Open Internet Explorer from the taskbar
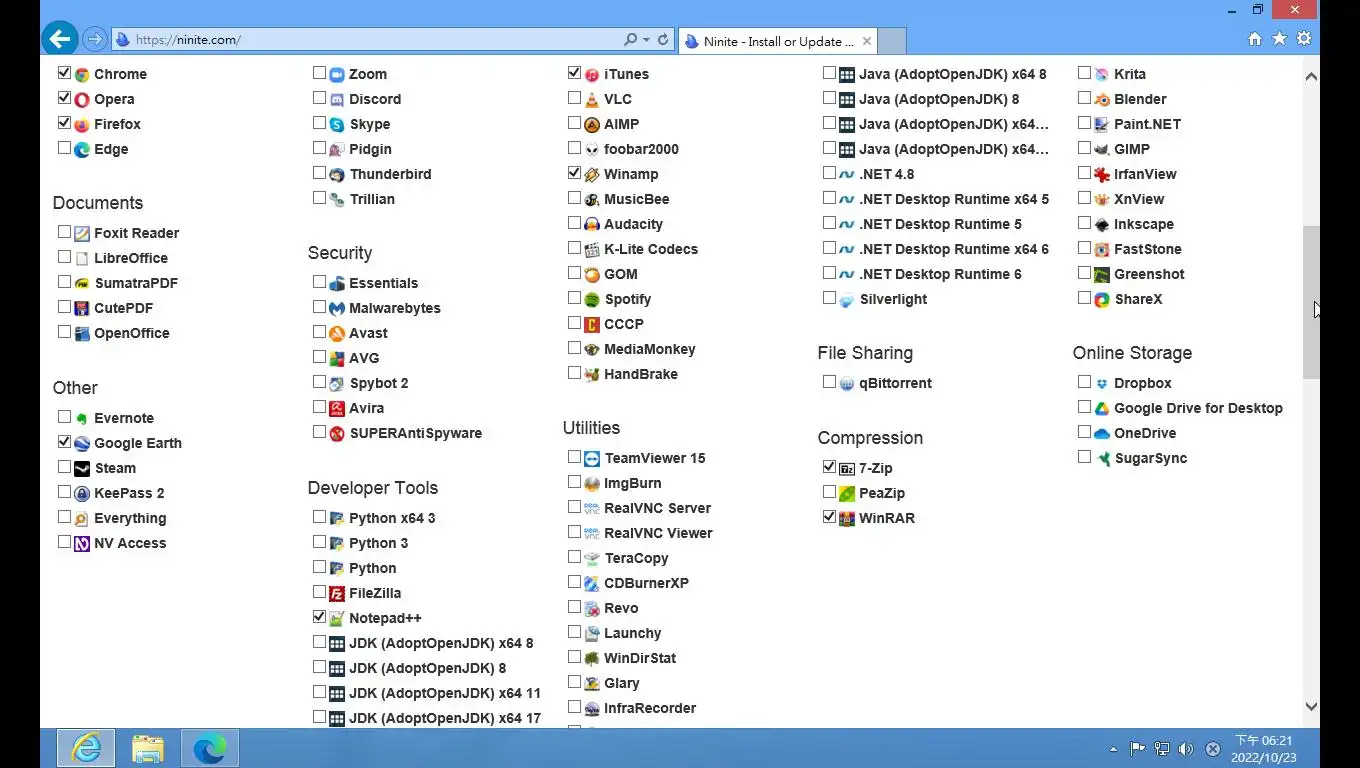 click(x=86, y=748)
